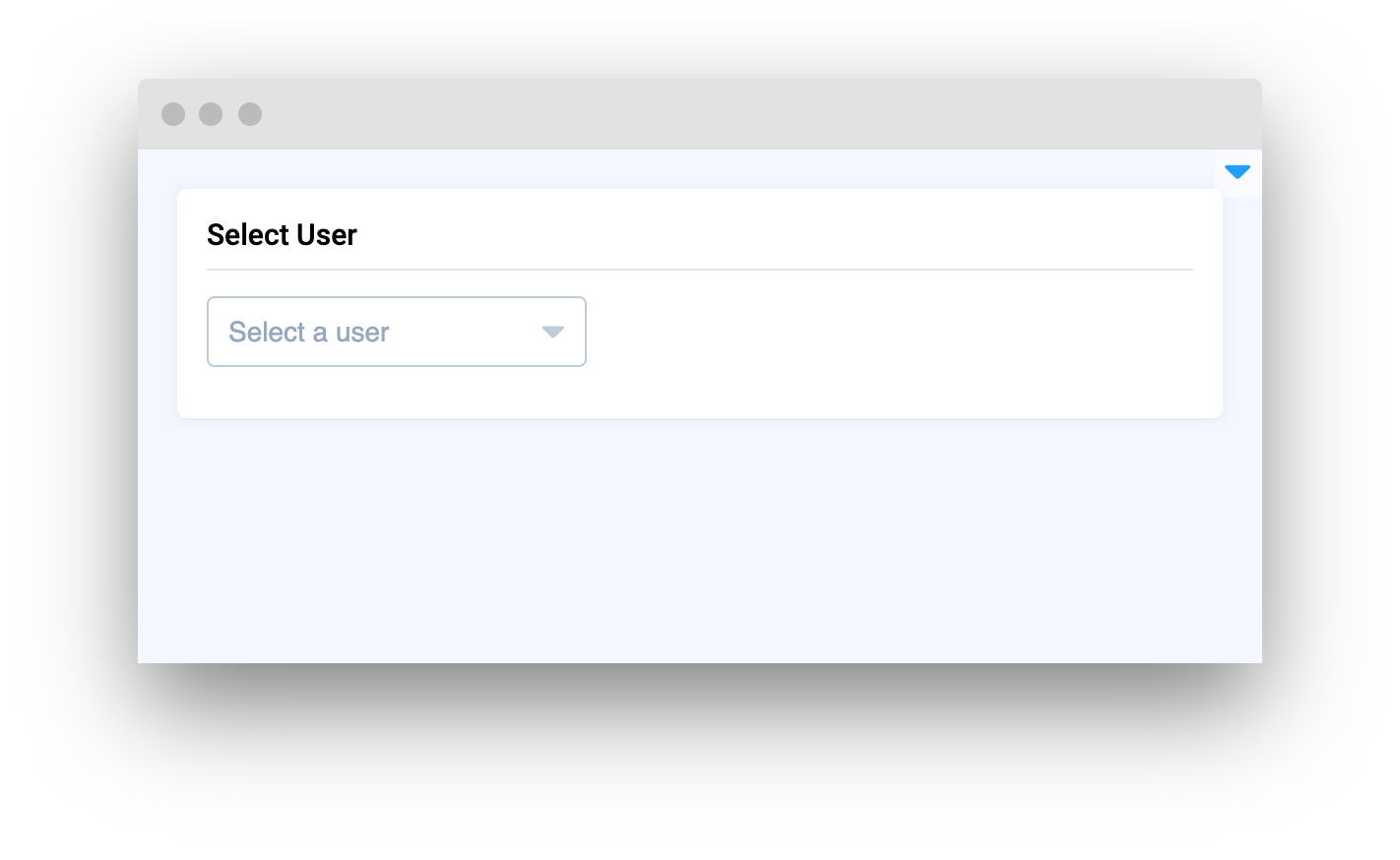Click the empty white card area beside dropdown
The width and height of the screenshot is (1400, 860).
click(886, 332)
